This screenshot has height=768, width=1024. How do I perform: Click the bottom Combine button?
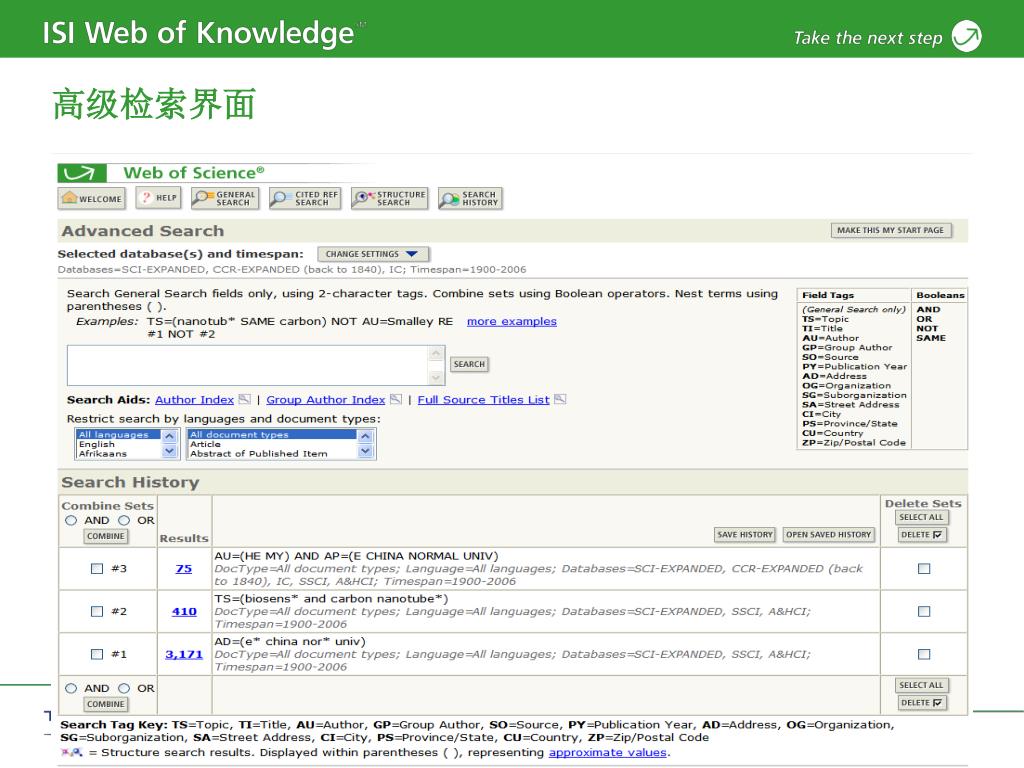pos(106,705)
